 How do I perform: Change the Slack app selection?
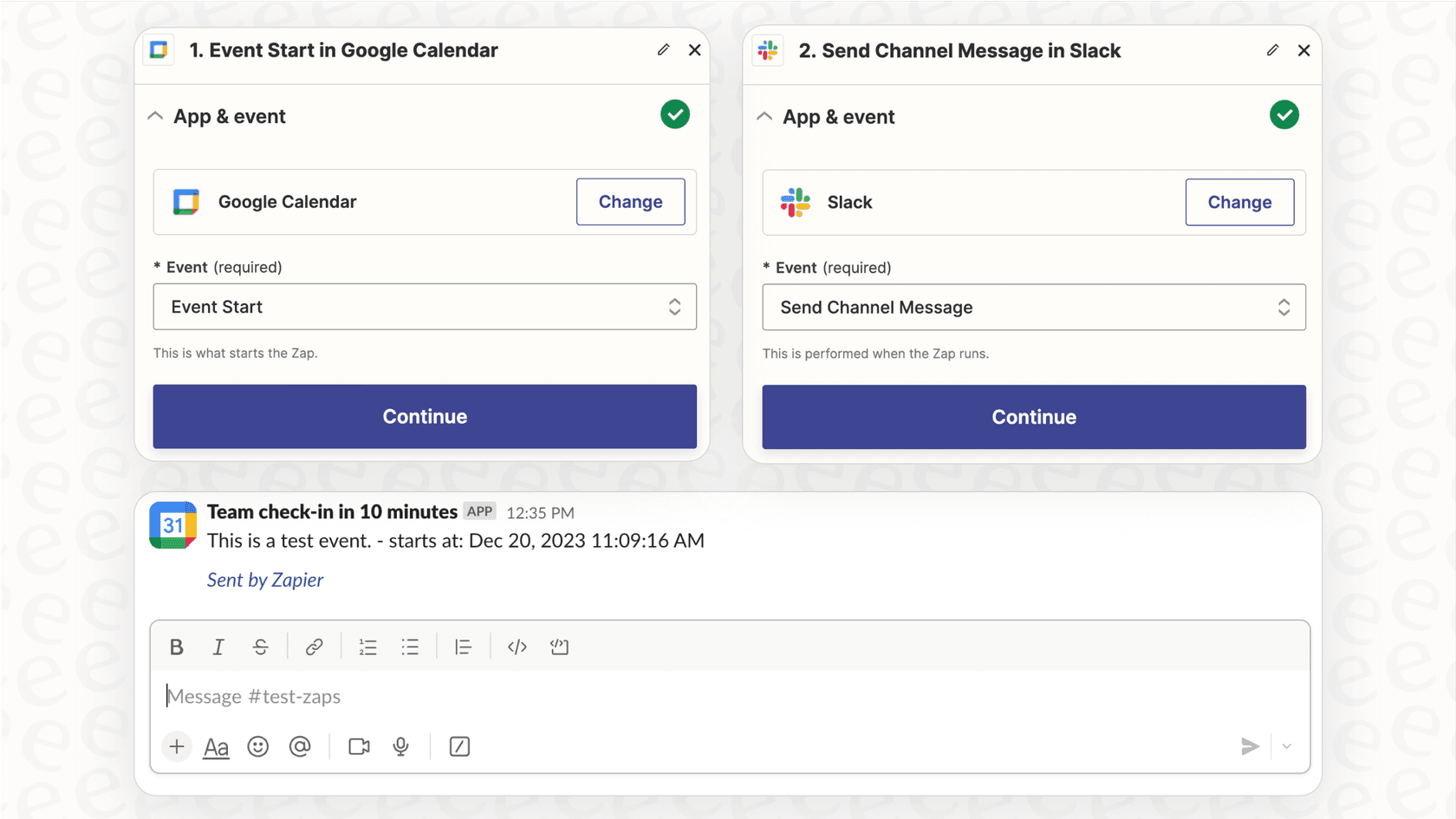click(1239, 202)
